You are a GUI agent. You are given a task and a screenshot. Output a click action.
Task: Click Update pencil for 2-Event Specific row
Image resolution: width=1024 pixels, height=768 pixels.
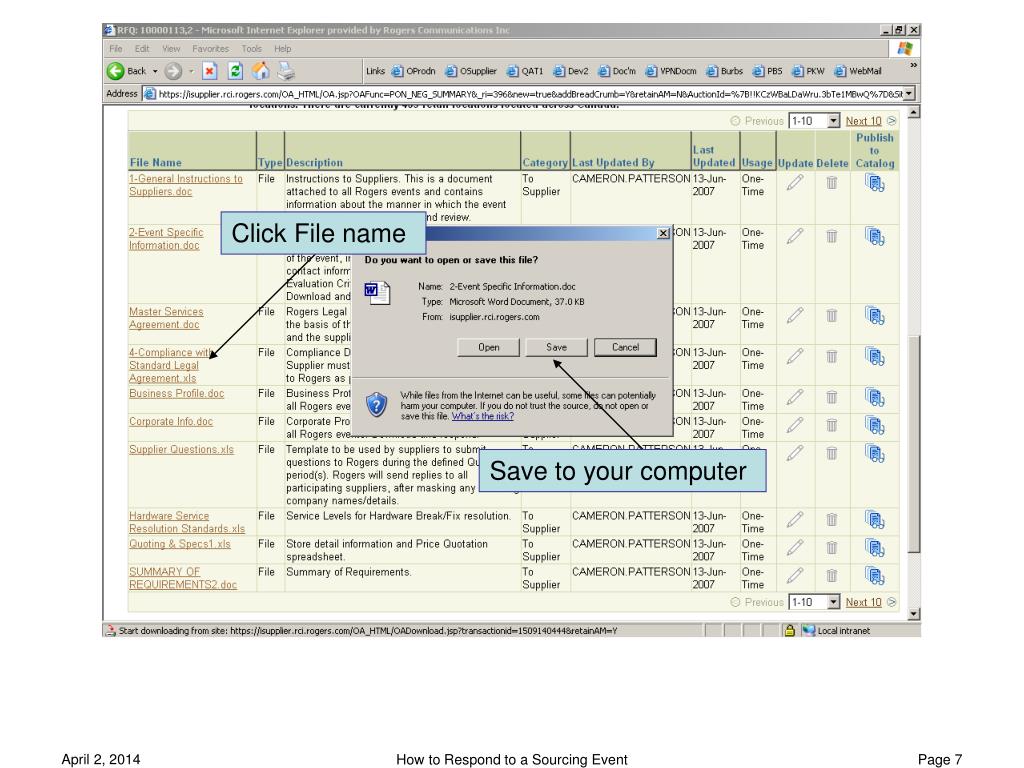[795, 236]
